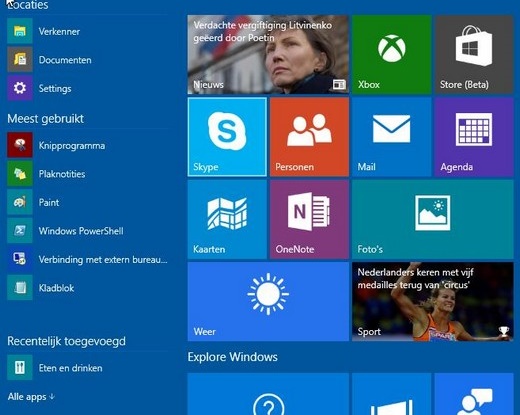This screenshot has width=520, height=415.
Task: Launch the OneNote tile
Action: click(x=309, y=219)
